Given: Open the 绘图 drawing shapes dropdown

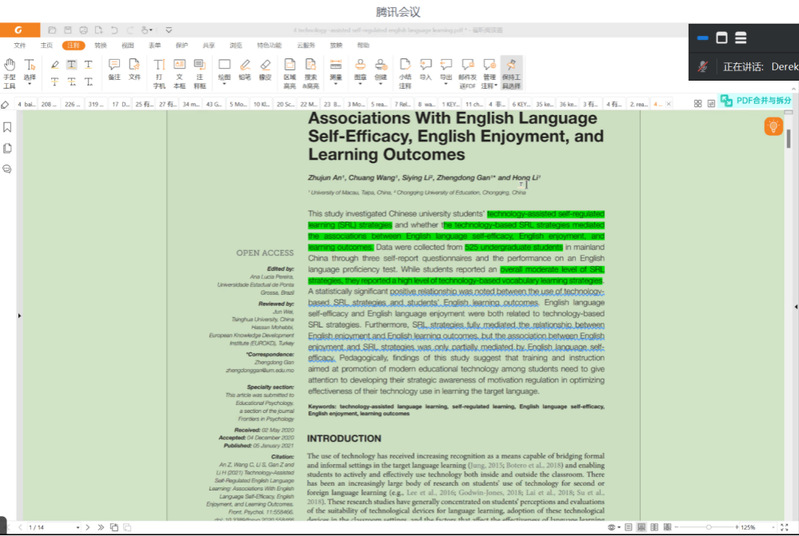Looking at the screenshot, I should pyautogui.click(x=224, y=71).
